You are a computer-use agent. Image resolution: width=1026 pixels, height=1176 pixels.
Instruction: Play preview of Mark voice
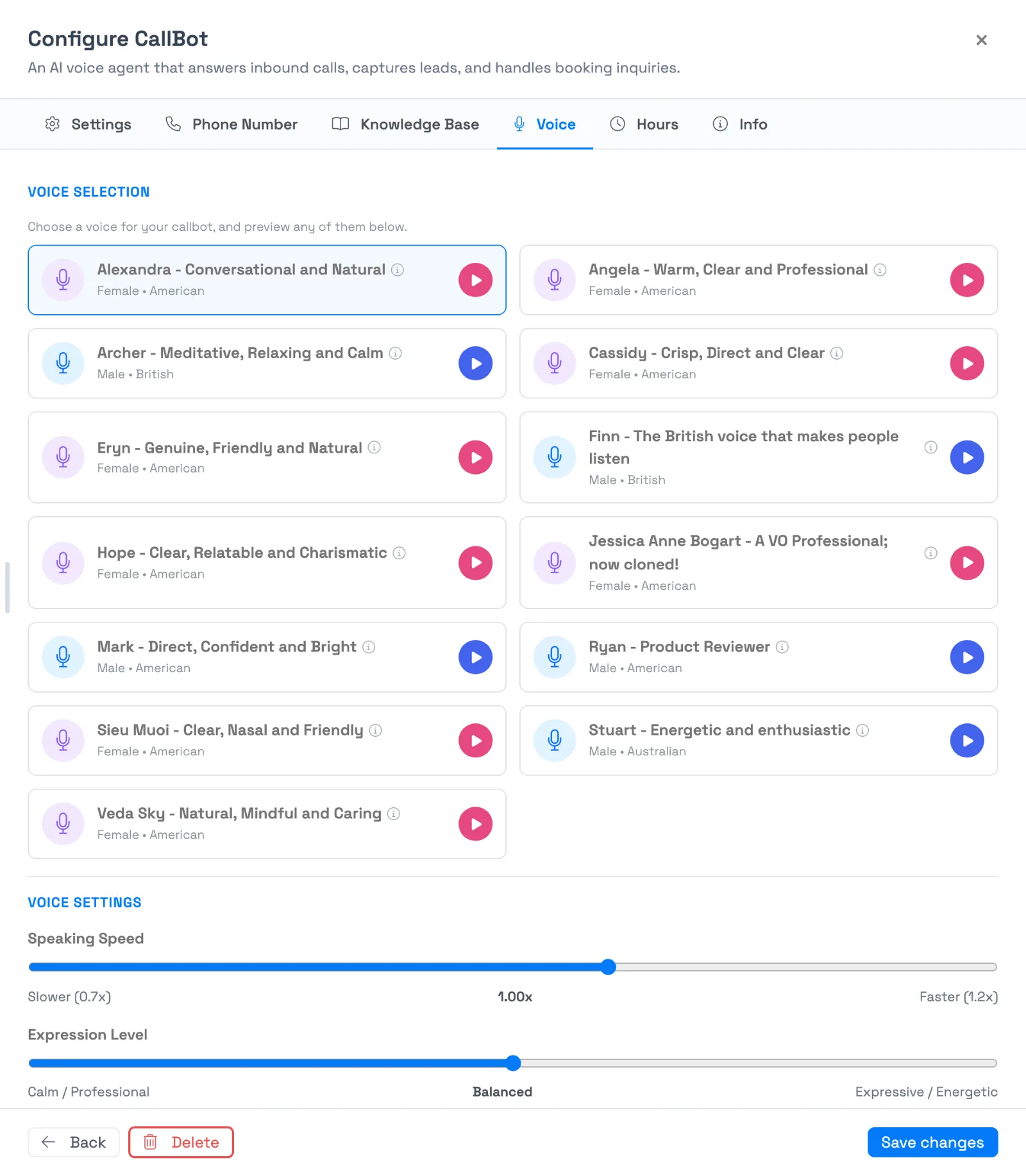pos(475,657)
